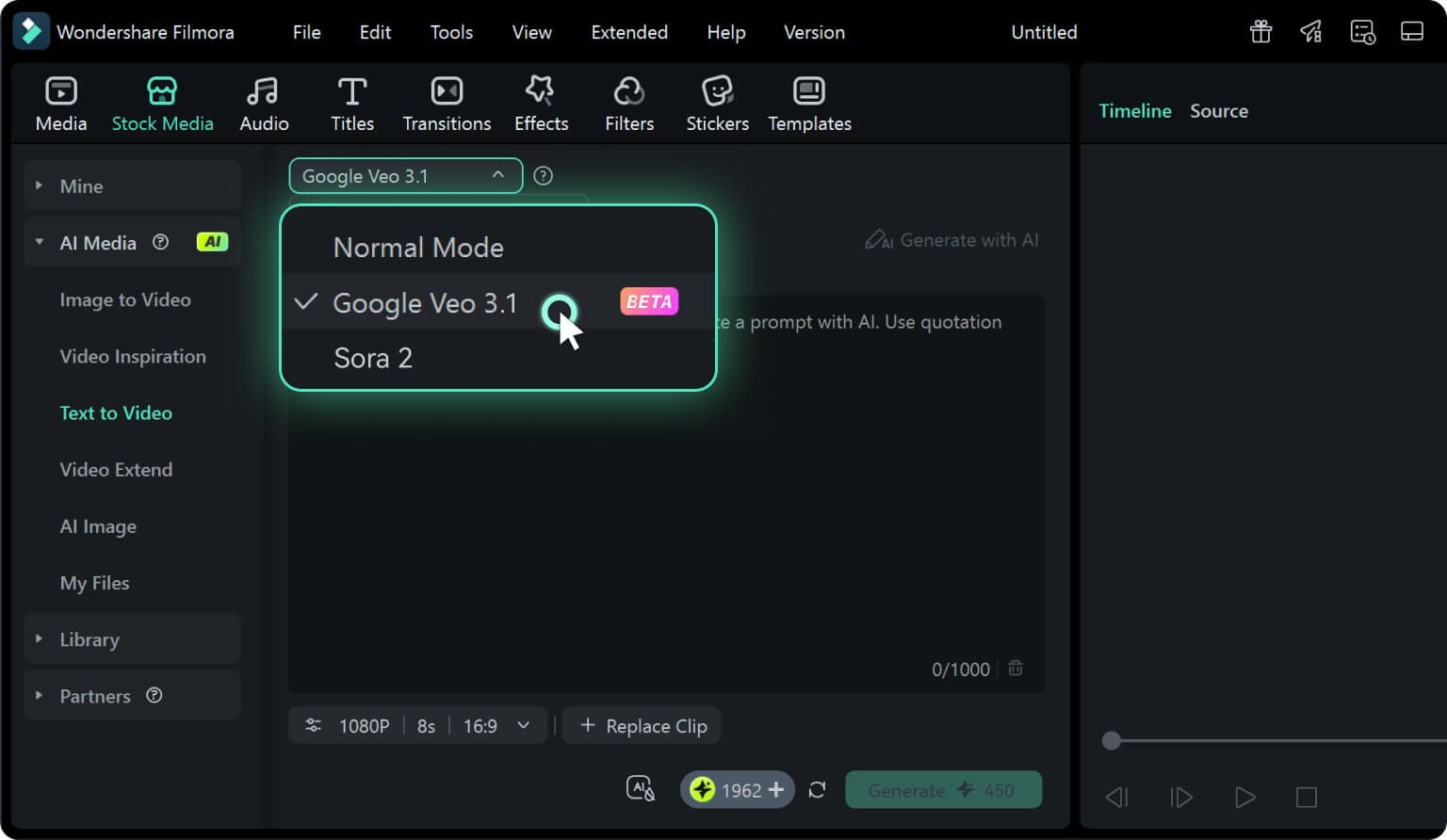The width and height of the screenshot is (1447, 840).
Task: Toggle the AI prompt writing tool
Action: coord(641,788)
